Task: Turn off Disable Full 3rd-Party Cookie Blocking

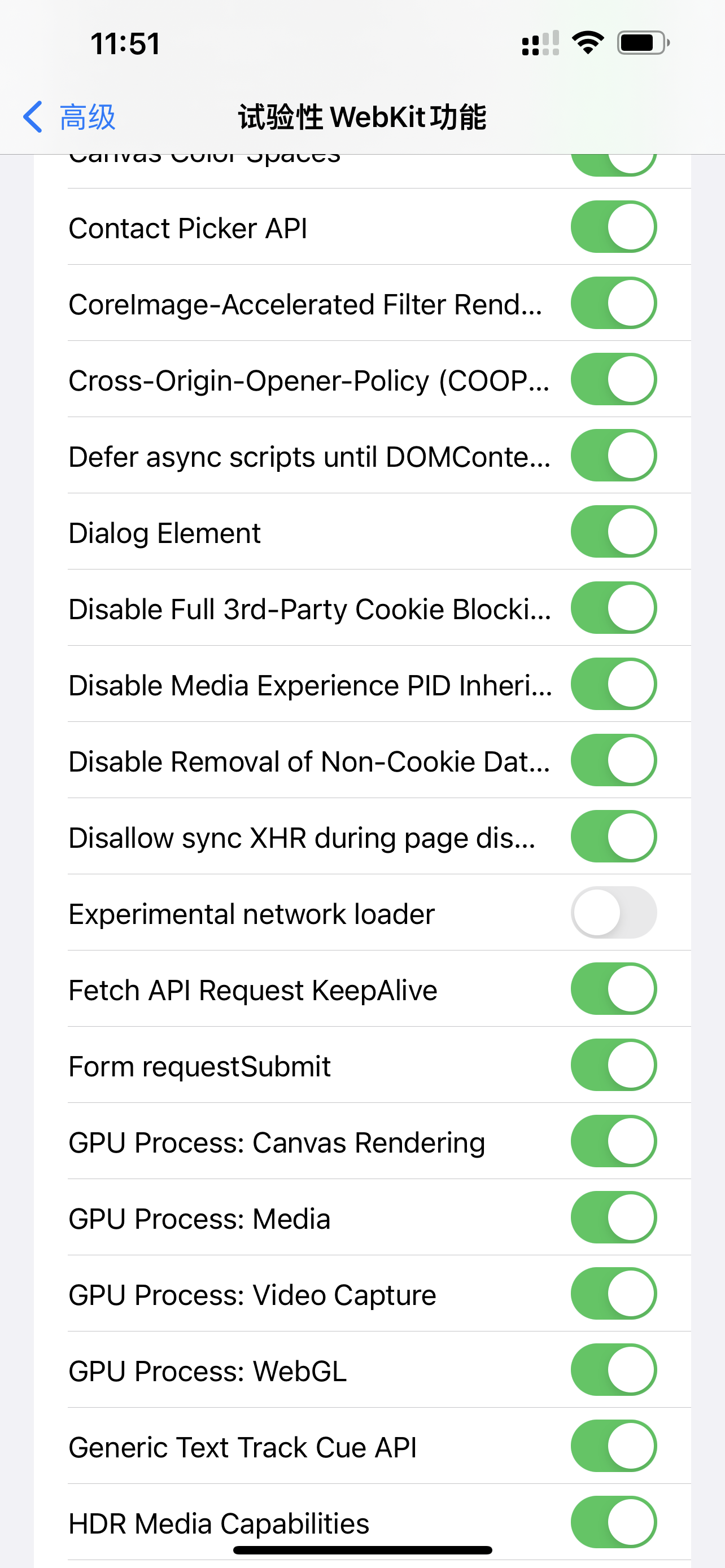Action: click(x=614, y=607)
